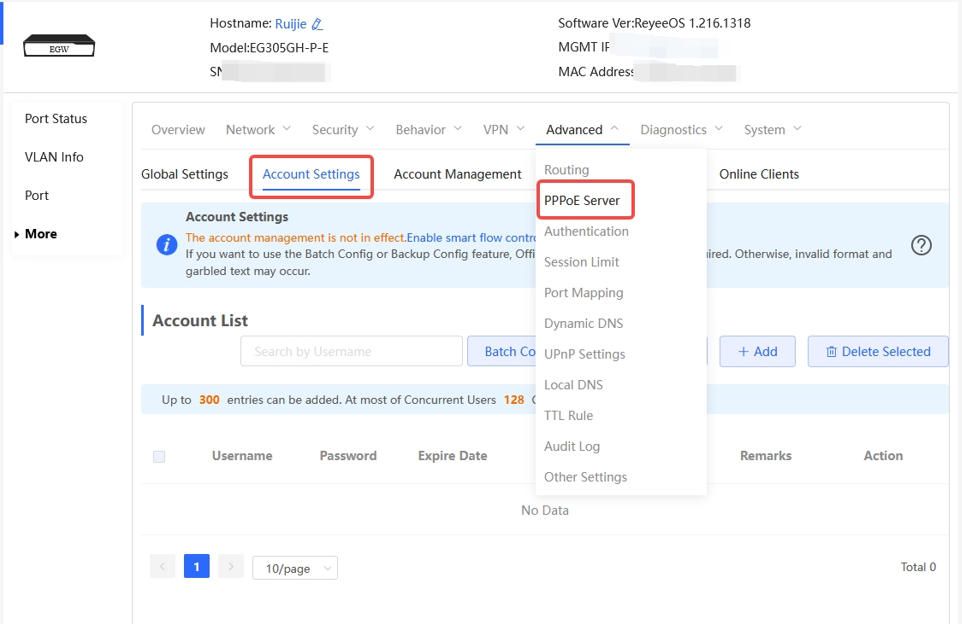Click the hostname edit pencil icon

tap(318, 24)
